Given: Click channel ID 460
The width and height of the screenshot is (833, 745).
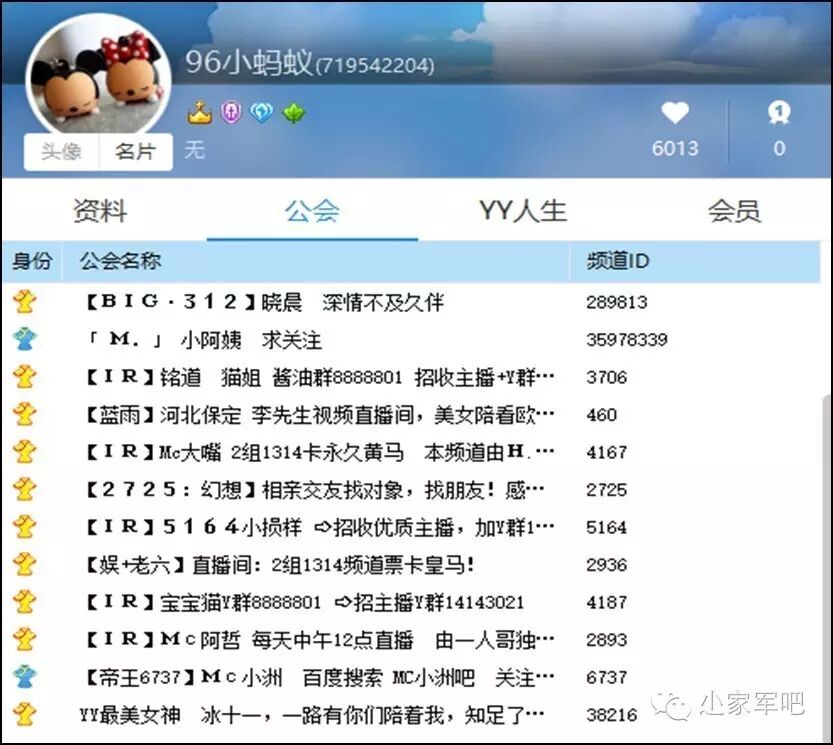Looking at the screenshot, I should pyautogui.click(x=601, y=414).
